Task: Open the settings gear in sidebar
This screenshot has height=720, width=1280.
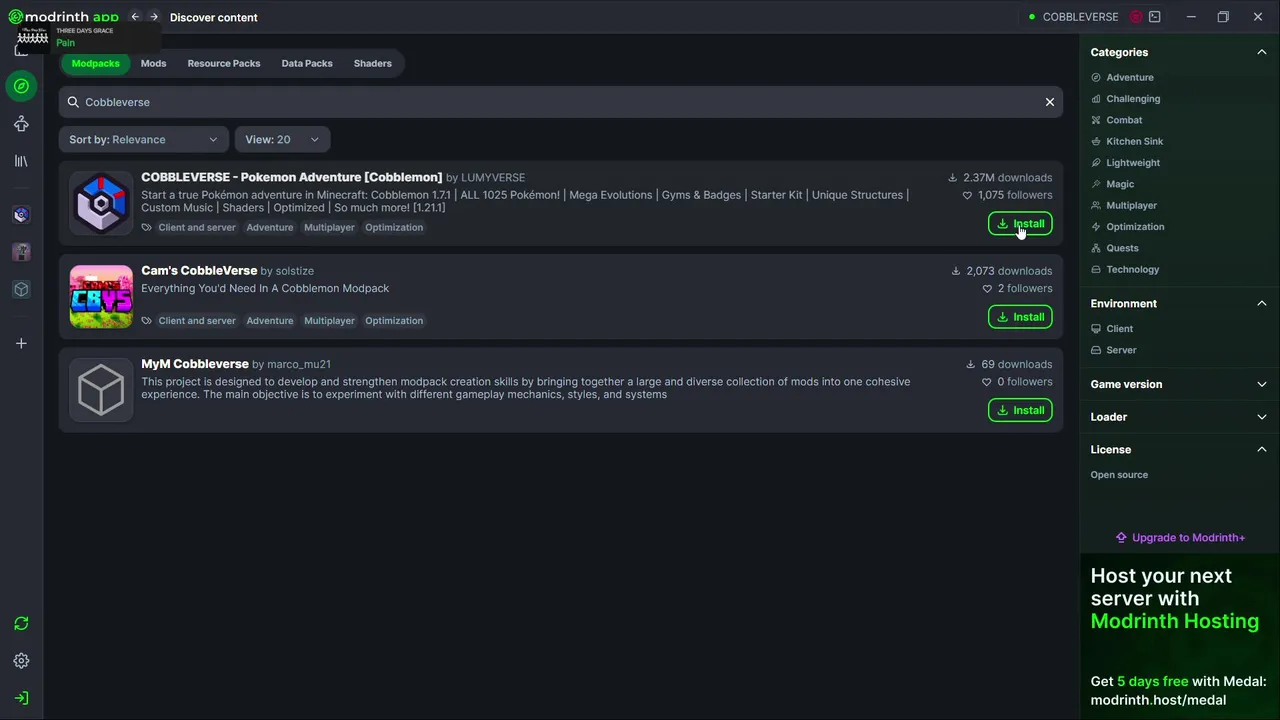Action: tap(21, 661)
